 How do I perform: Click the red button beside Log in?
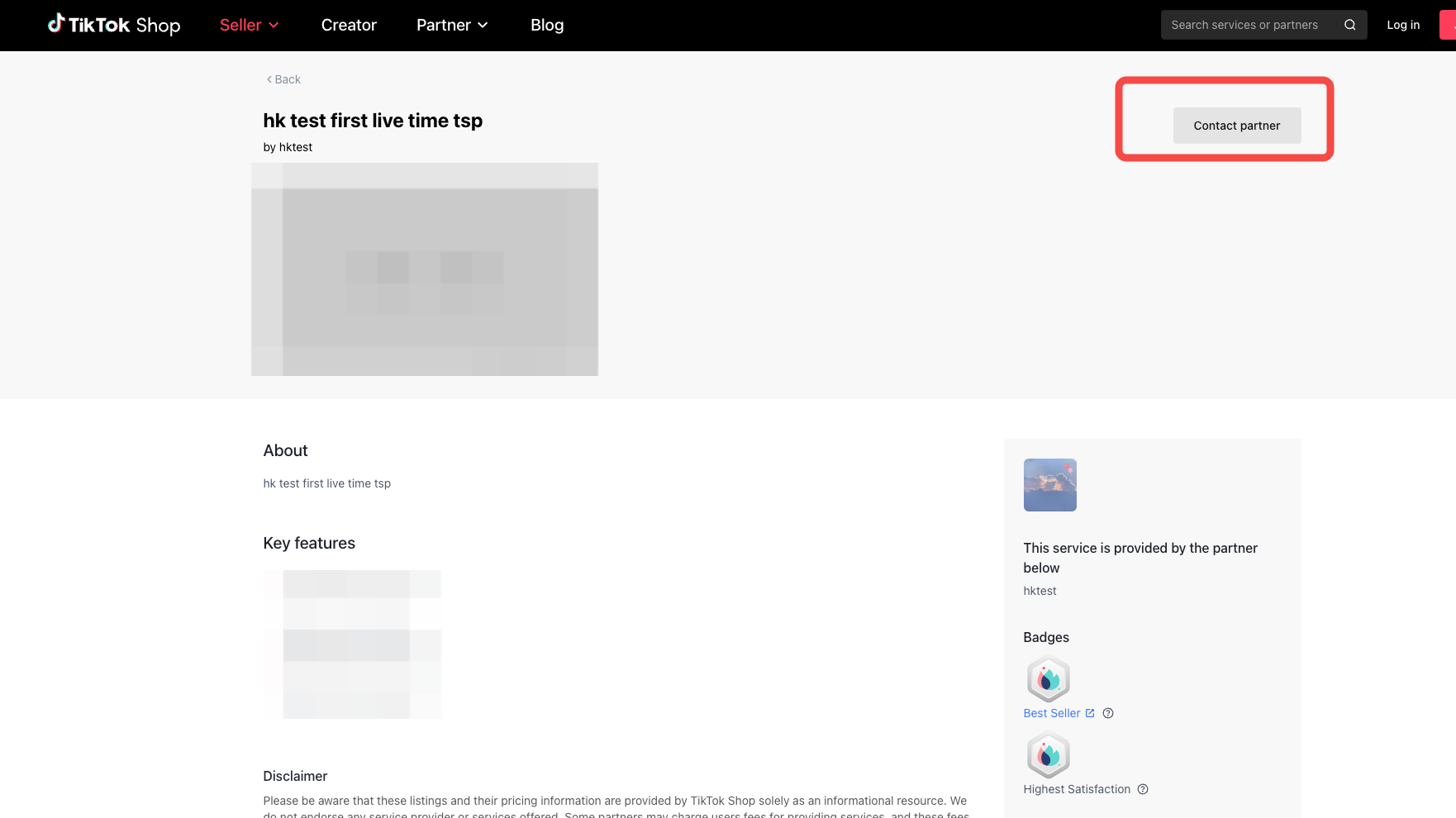pyautogui.click(x=1448, y=25)
